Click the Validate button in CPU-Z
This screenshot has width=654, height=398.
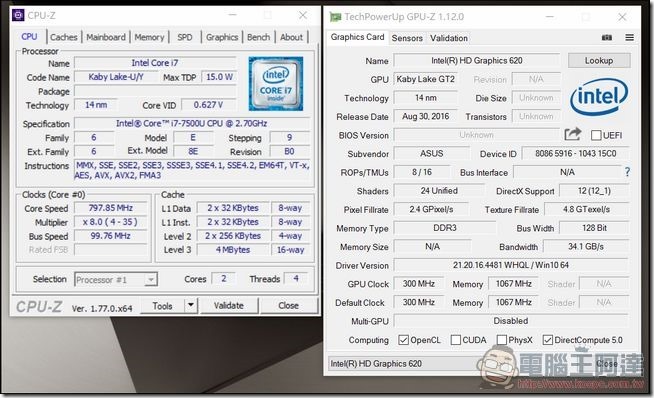point(229,305)
